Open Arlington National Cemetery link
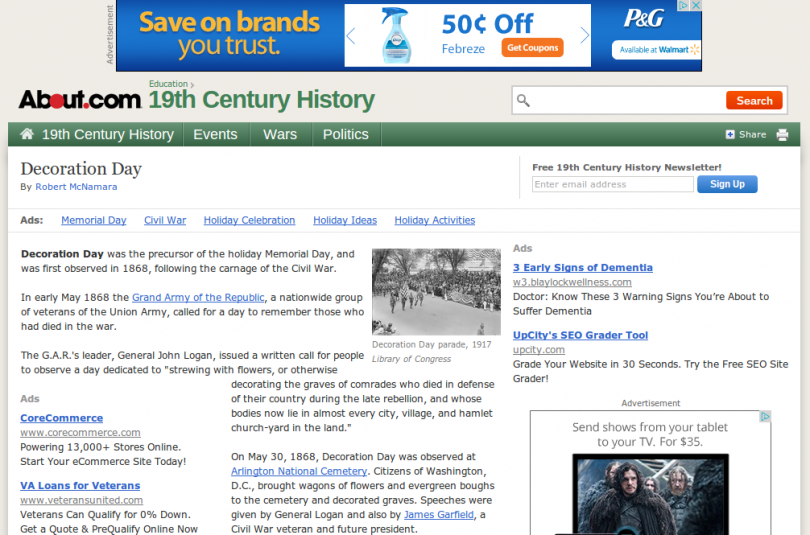 299,471
